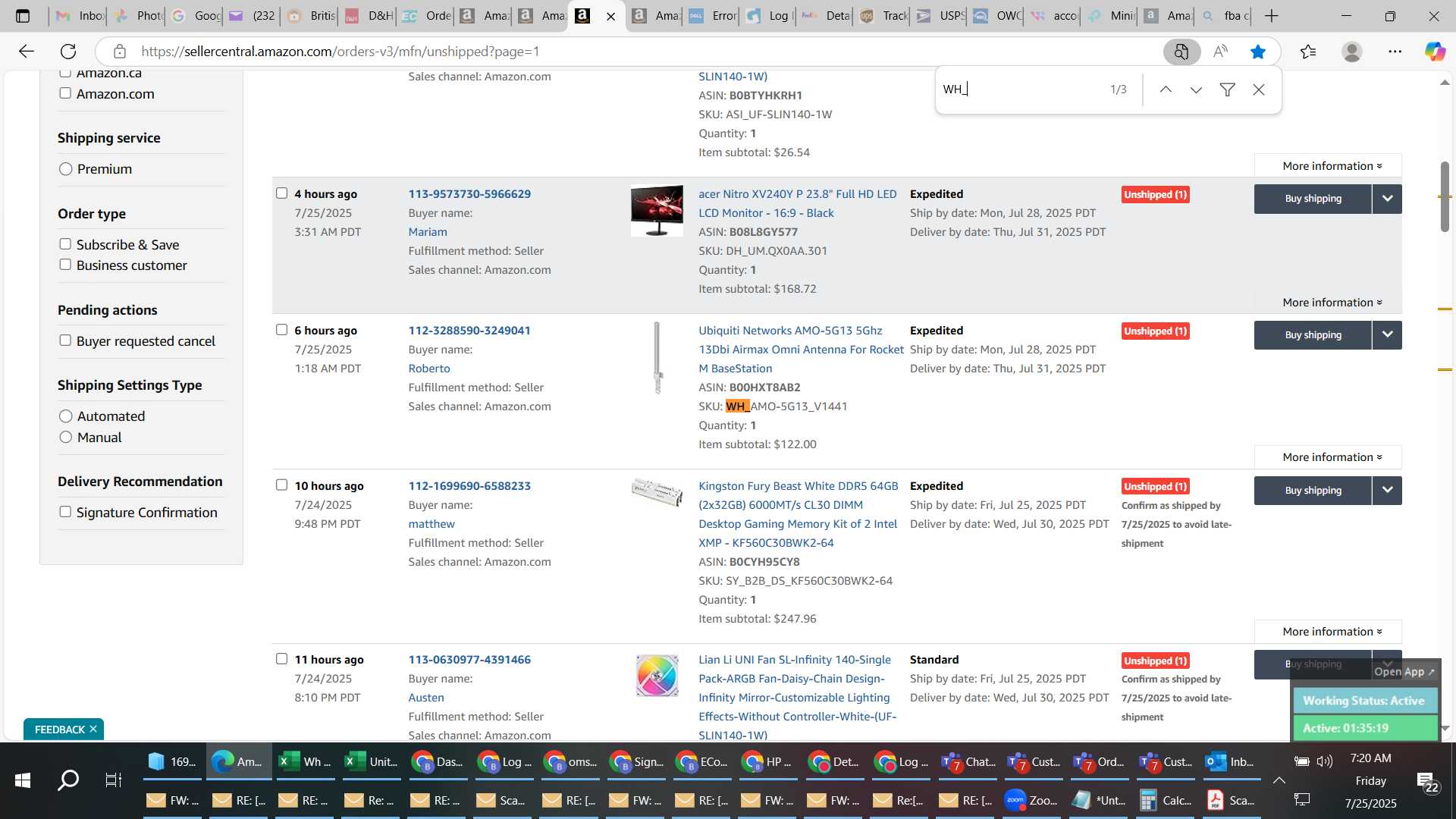Open Edge settings and more menu
This screenshot has height=819, width=1456.
1395,52
